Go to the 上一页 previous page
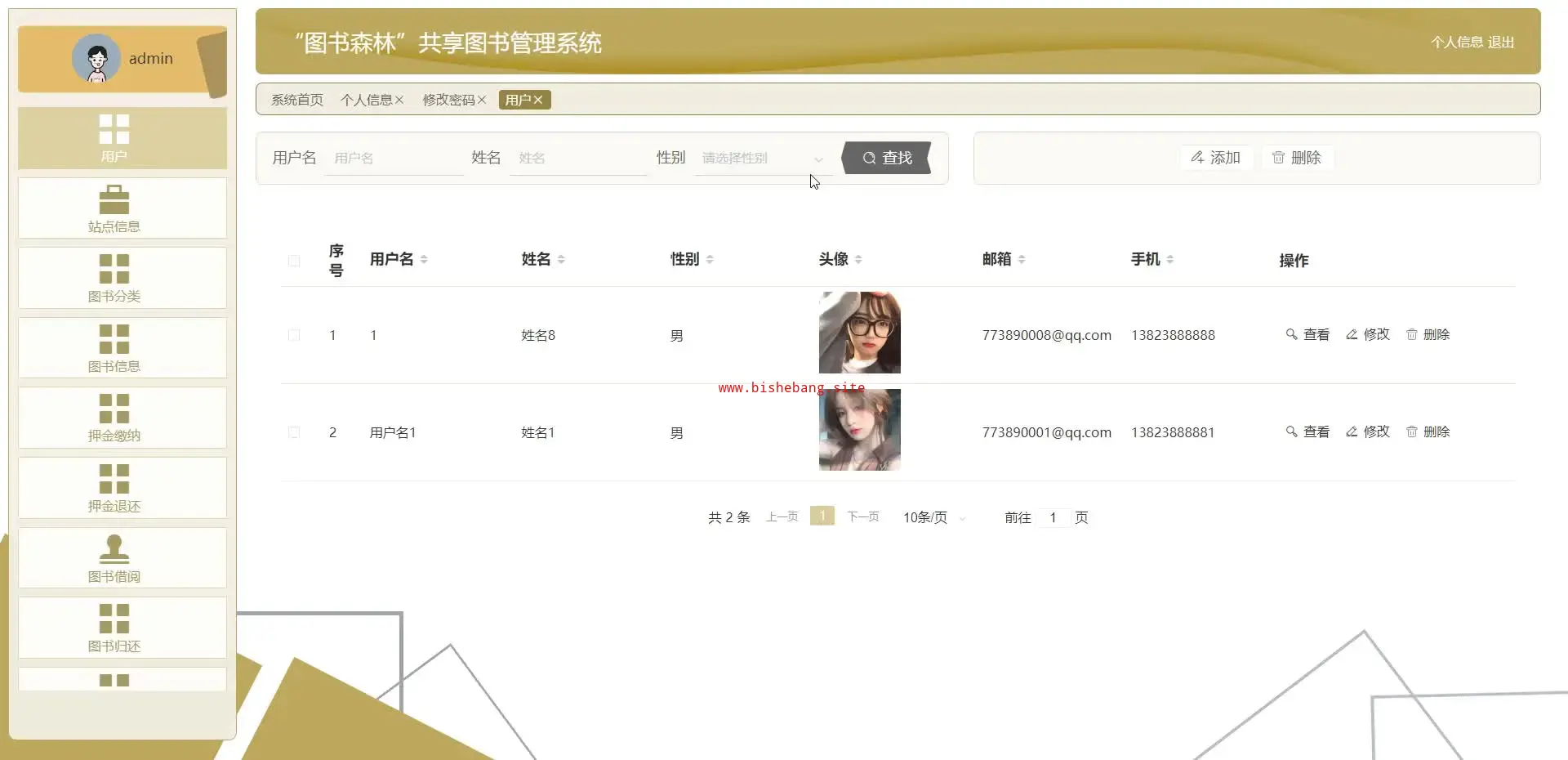1568x760 pixels. tap(782, 516)
